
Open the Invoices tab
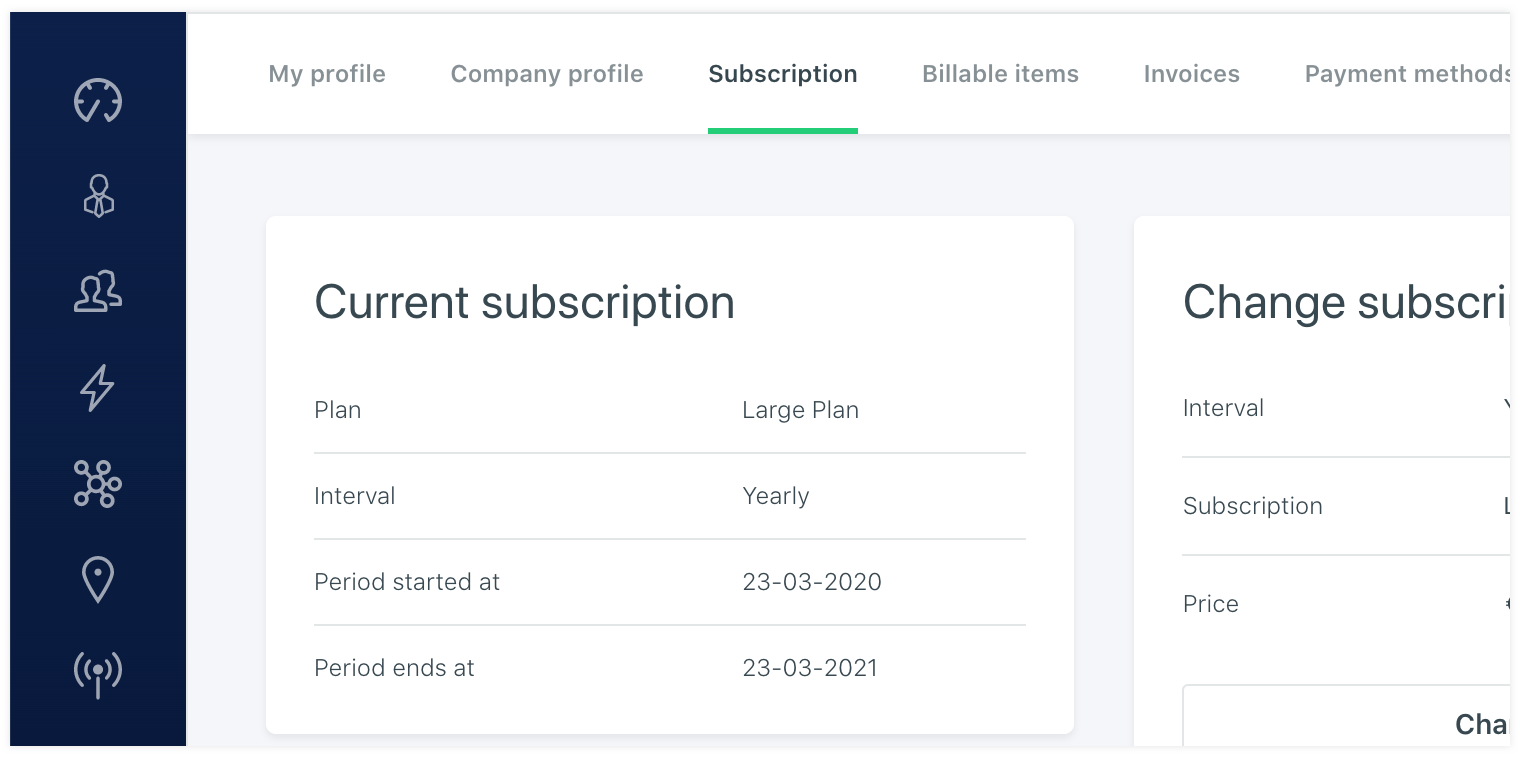[1191, 74]
